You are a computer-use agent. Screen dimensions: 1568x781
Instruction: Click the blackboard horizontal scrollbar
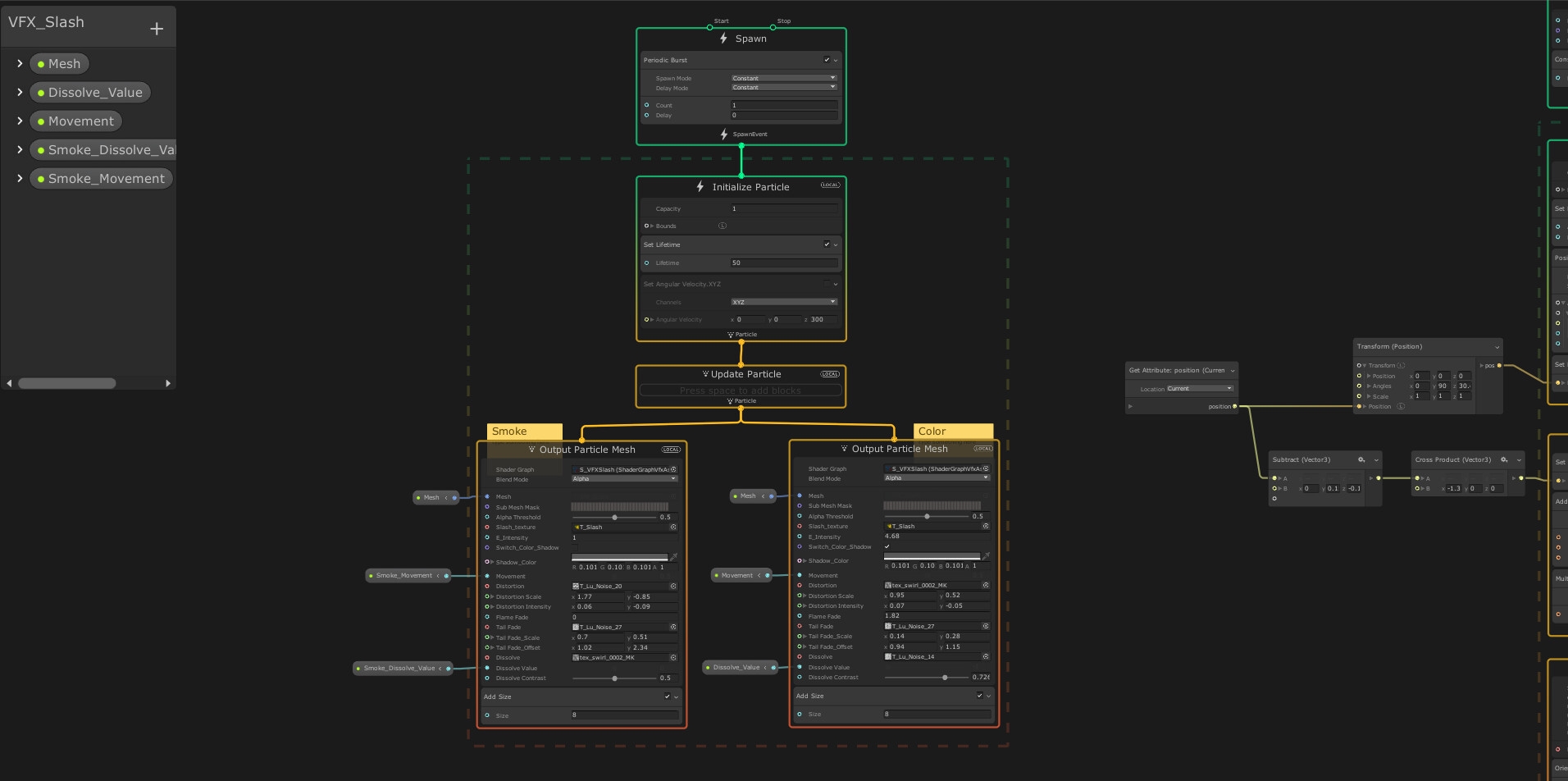point(66,383)
